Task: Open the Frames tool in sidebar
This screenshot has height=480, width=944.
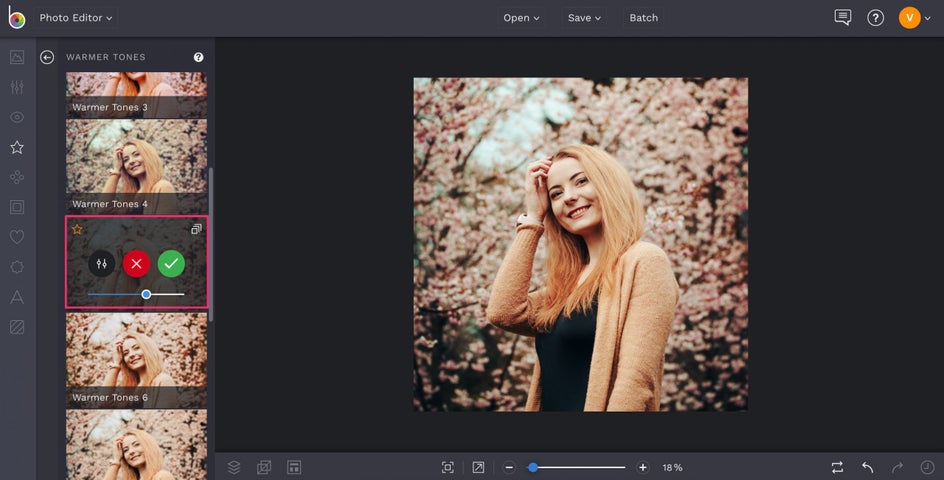Action: coord(17,207)
